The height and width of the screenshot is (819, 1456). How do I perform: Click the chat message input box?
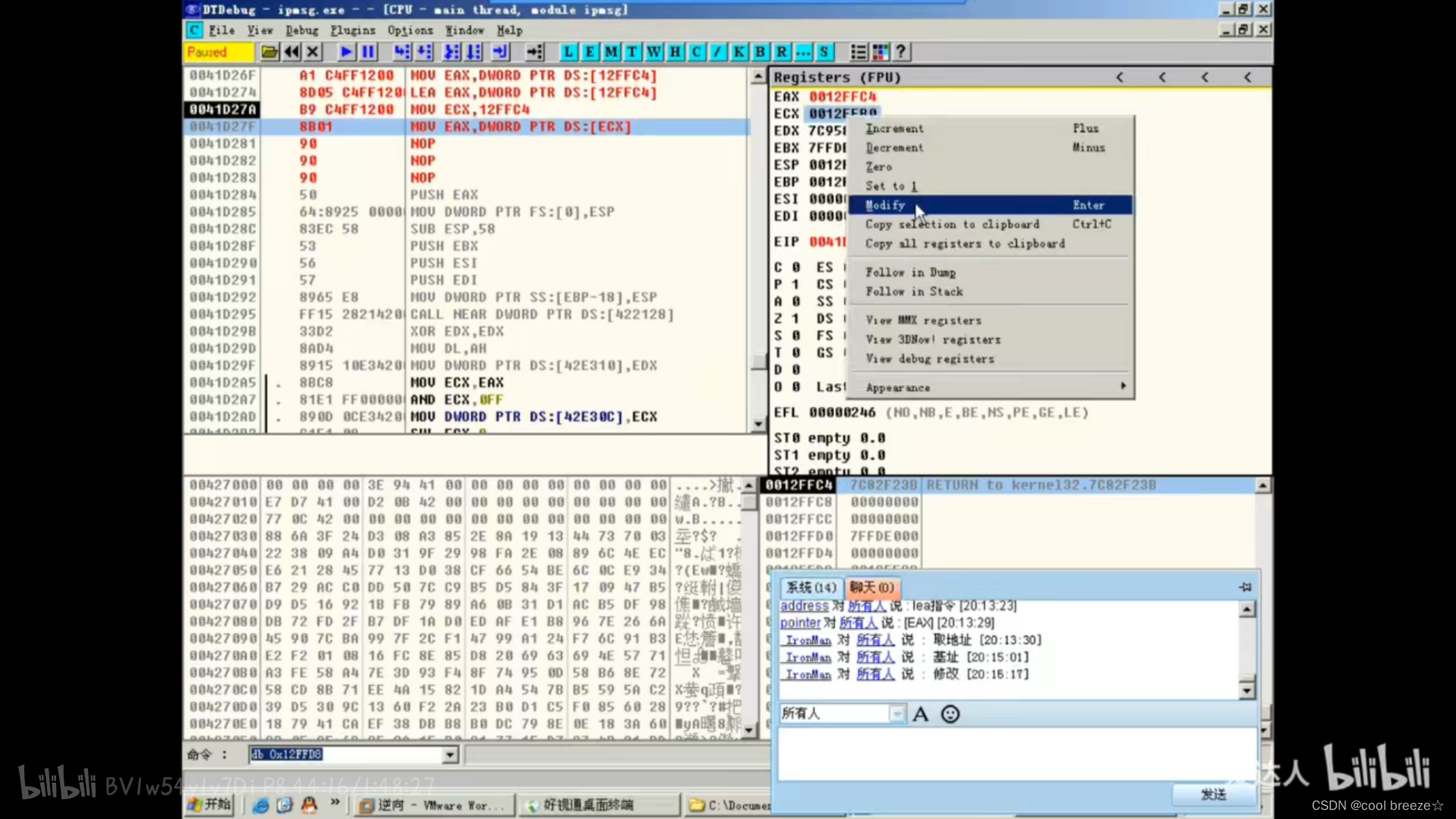click(1016, 754)
